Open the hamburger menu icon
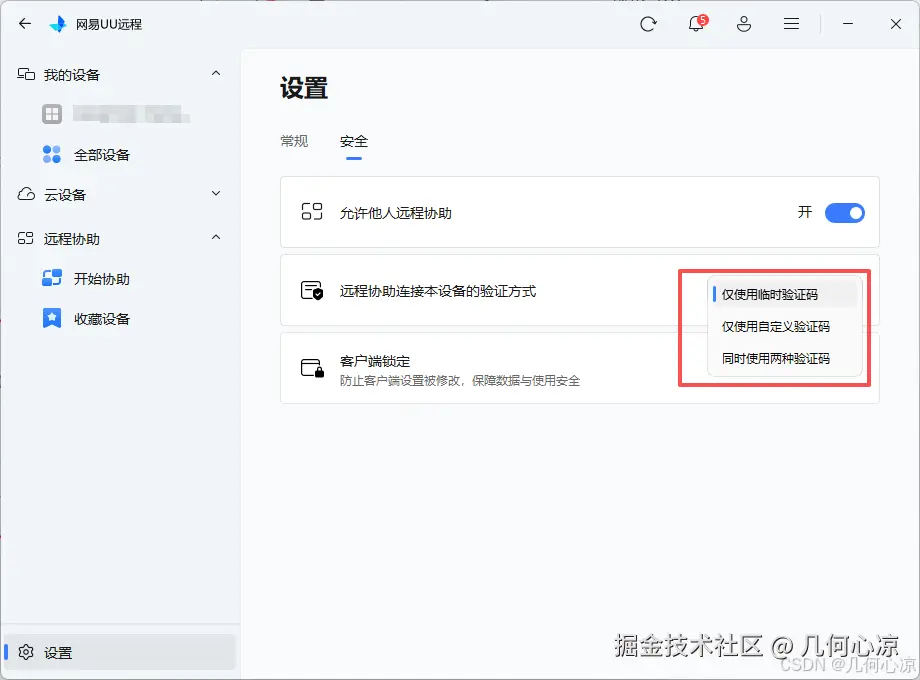This screenshot has height=680, width=920. [x=792, y=23]
